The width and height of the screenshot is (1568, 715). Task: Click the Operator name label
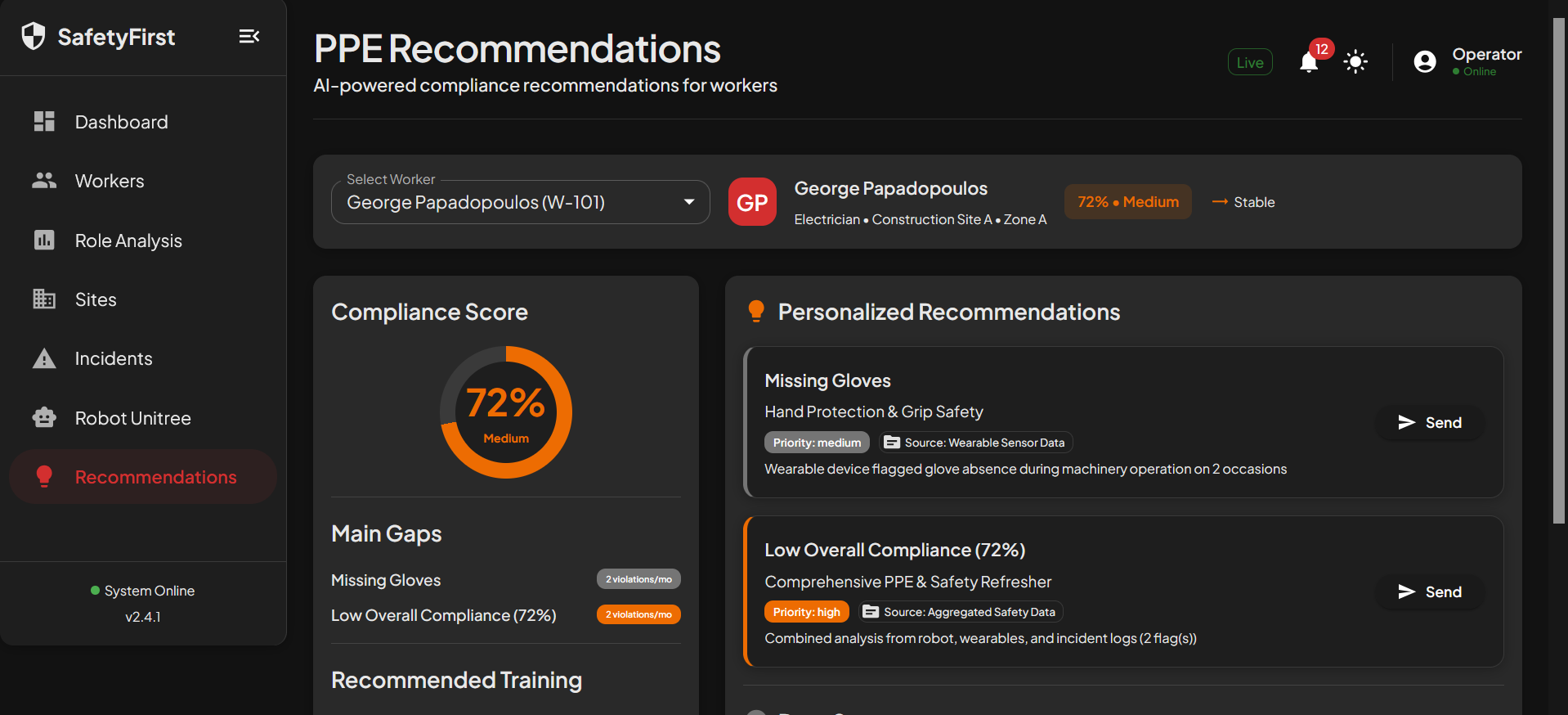1487,54
